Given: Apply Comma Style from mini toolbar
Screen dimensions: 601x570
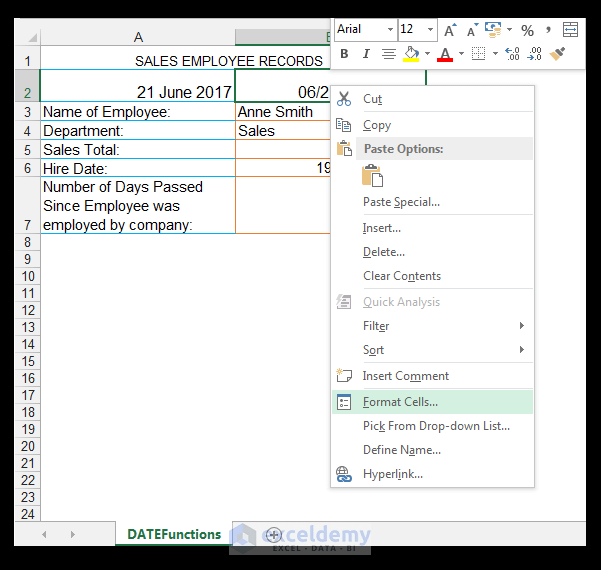Looking at the screenshot, I should click(548, 30).
